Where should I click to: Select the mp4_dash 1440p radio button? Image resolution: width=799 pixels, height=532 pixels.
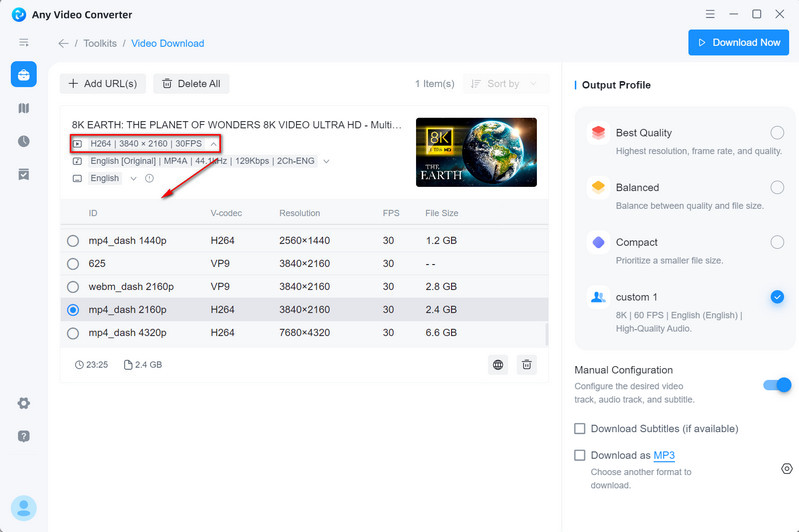tap(73, 241)
